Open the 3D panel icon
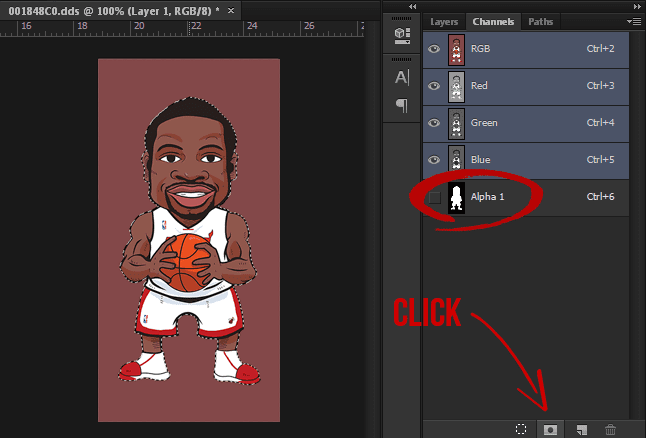The width and height of the screenshot is (646, 438). pos(402,36)
